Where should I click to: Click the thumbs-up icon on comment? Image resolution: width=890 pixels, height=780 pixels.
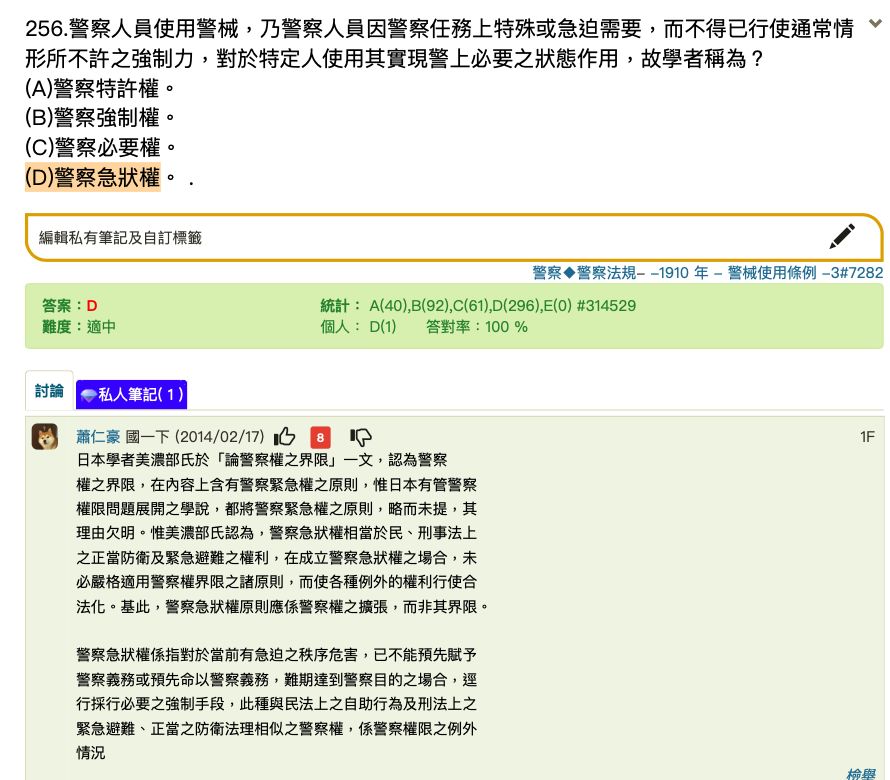(x=285, y=437)
